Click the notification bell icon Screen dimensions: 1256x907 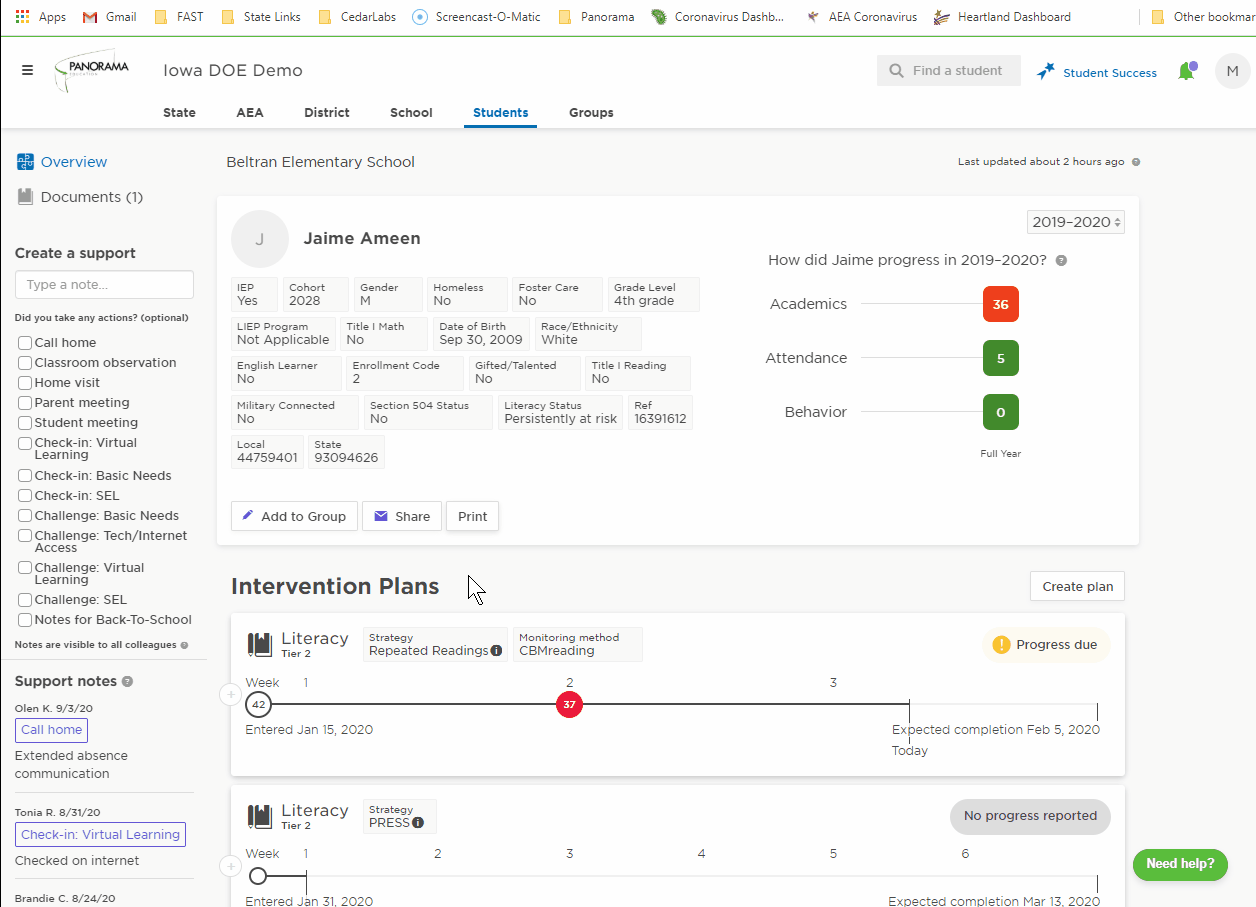click(x=1187, y=71)
